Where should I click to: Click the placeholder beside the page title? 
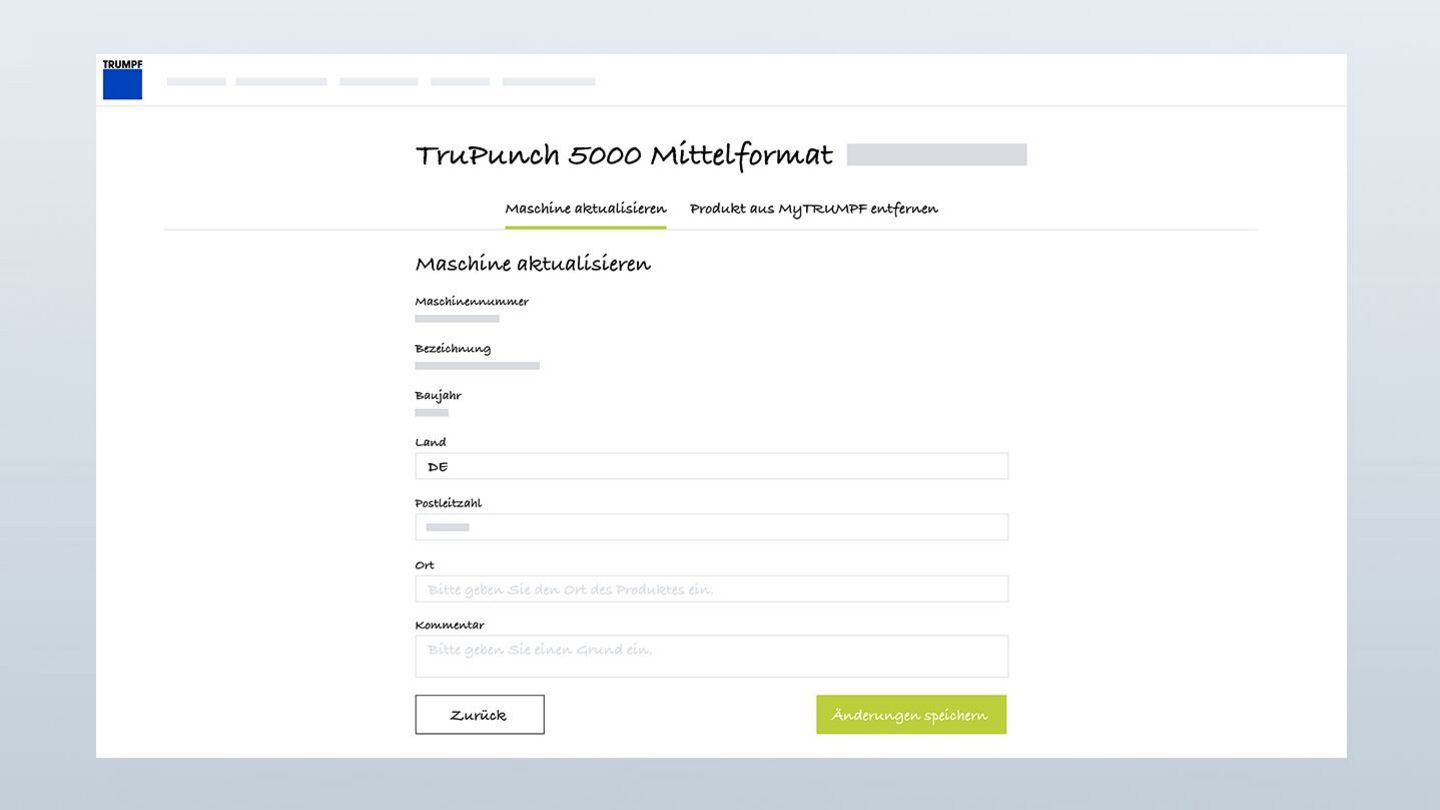(936, 154)
